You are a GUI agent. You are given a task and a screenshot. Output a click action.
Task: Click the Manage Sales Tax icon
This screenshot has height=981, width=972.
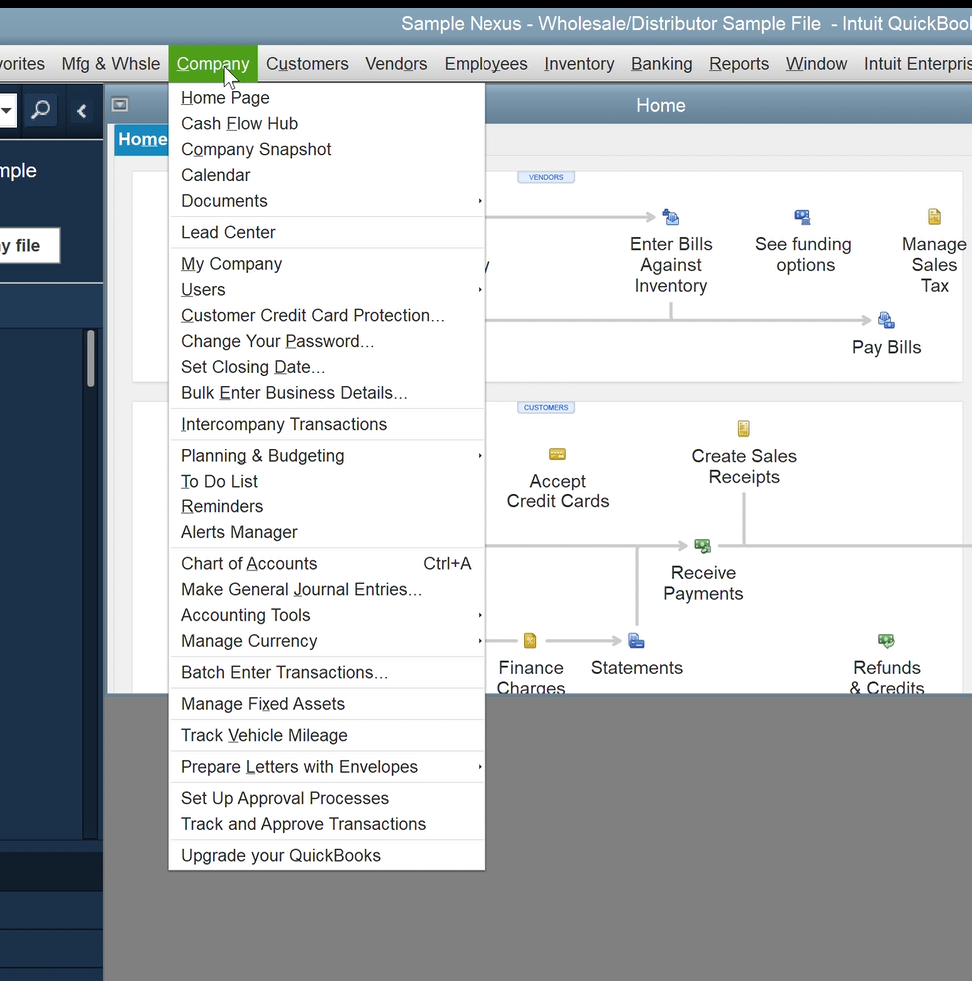pos(934,217)
